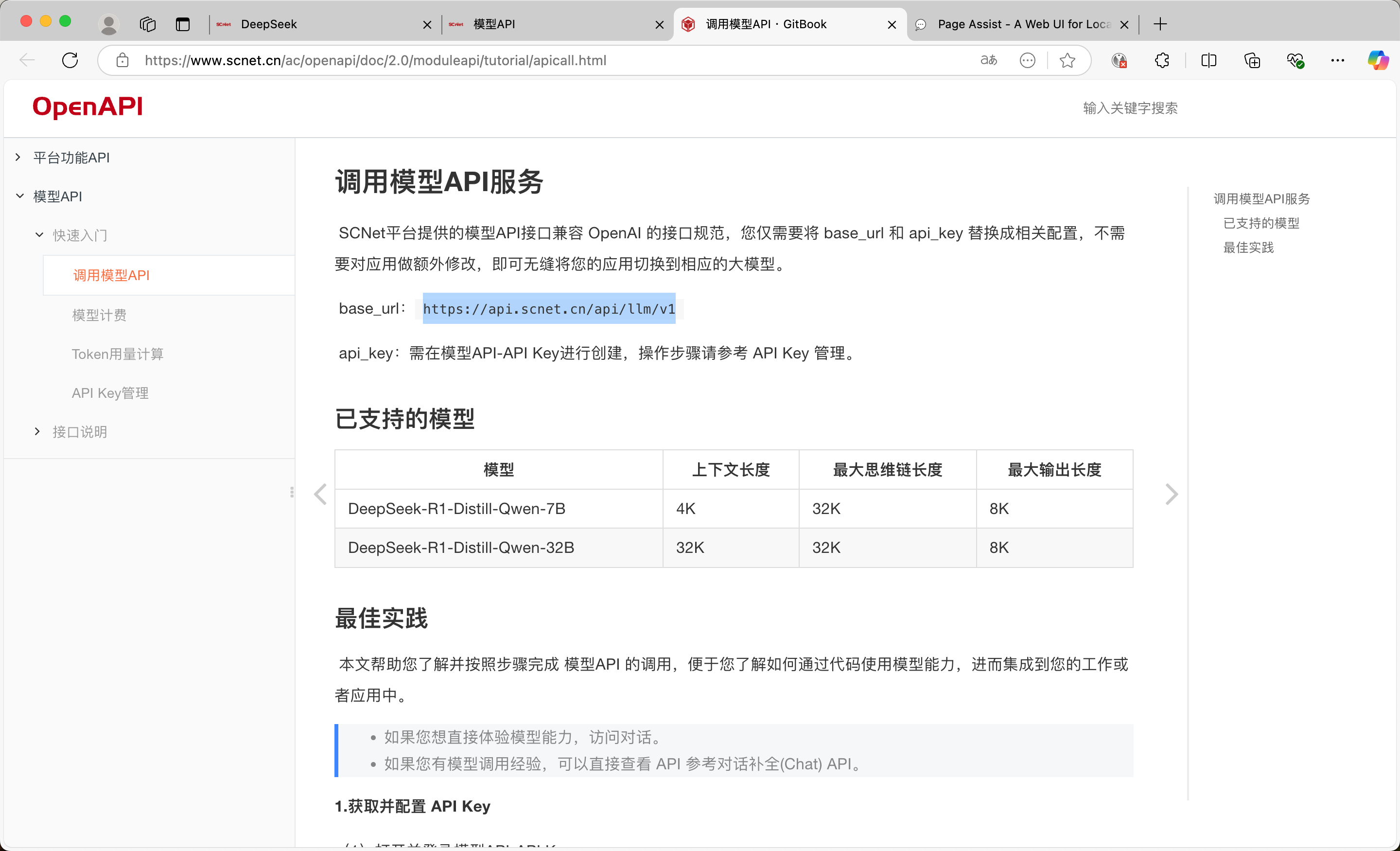Click the OpenAPI logo
Screen dimensions: 1400x851
point(87,107)
